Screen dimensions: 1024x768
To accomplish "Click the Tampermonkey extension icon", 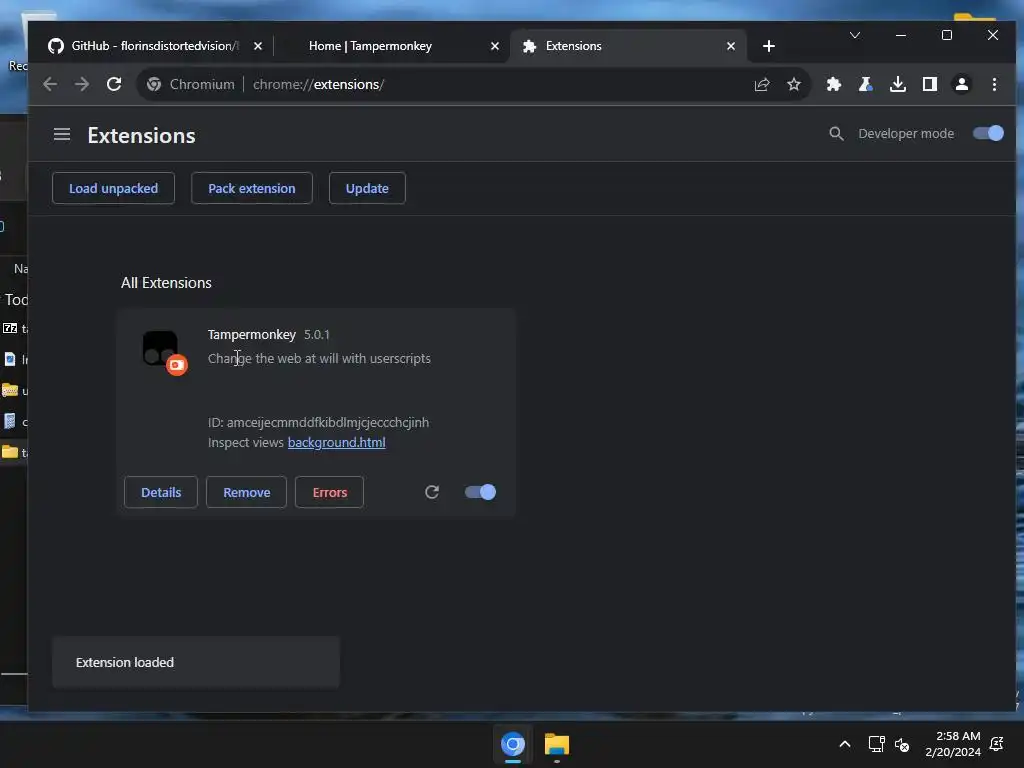I will click(163, 351).
